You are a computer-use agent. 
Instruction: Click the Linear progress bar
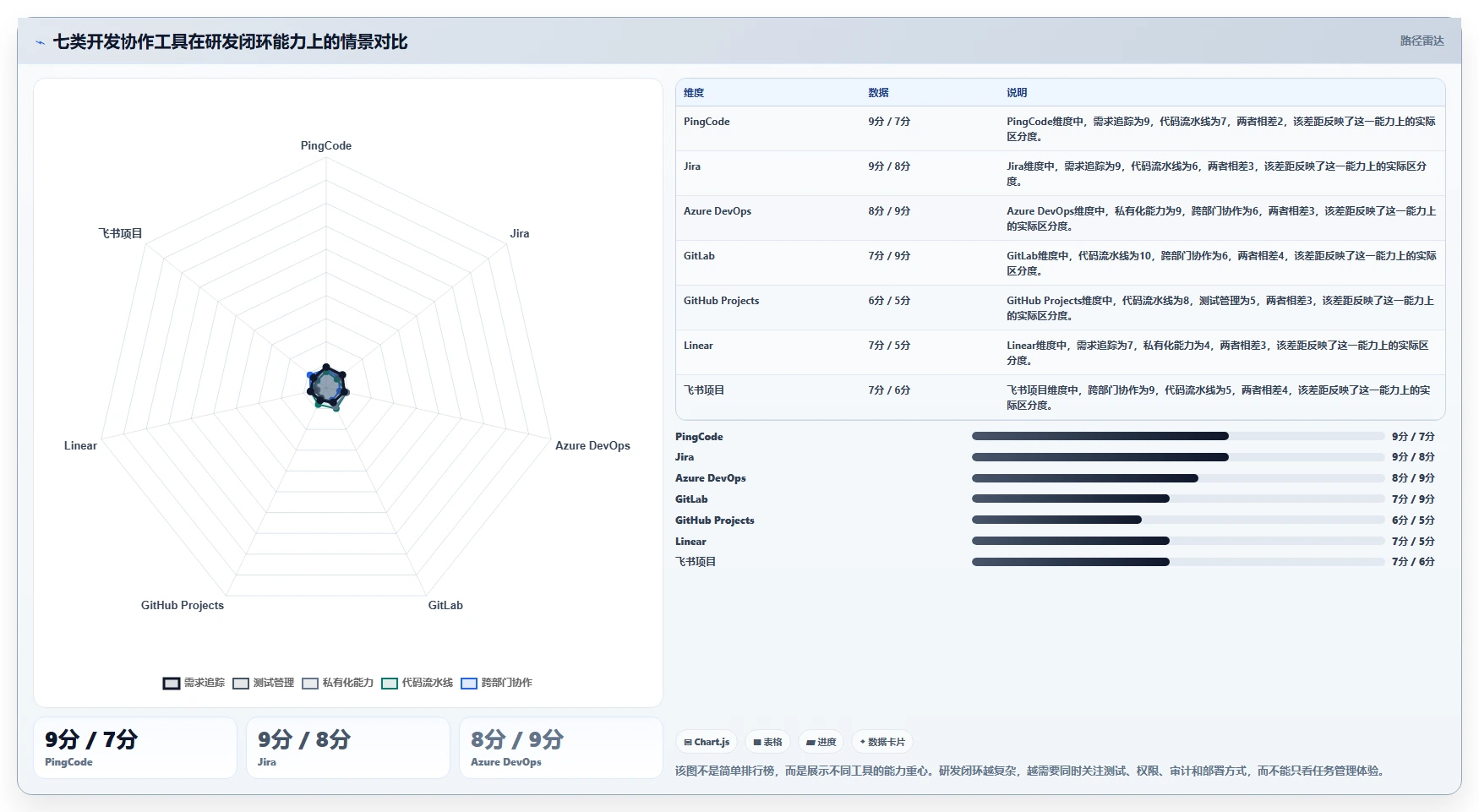1178,541
